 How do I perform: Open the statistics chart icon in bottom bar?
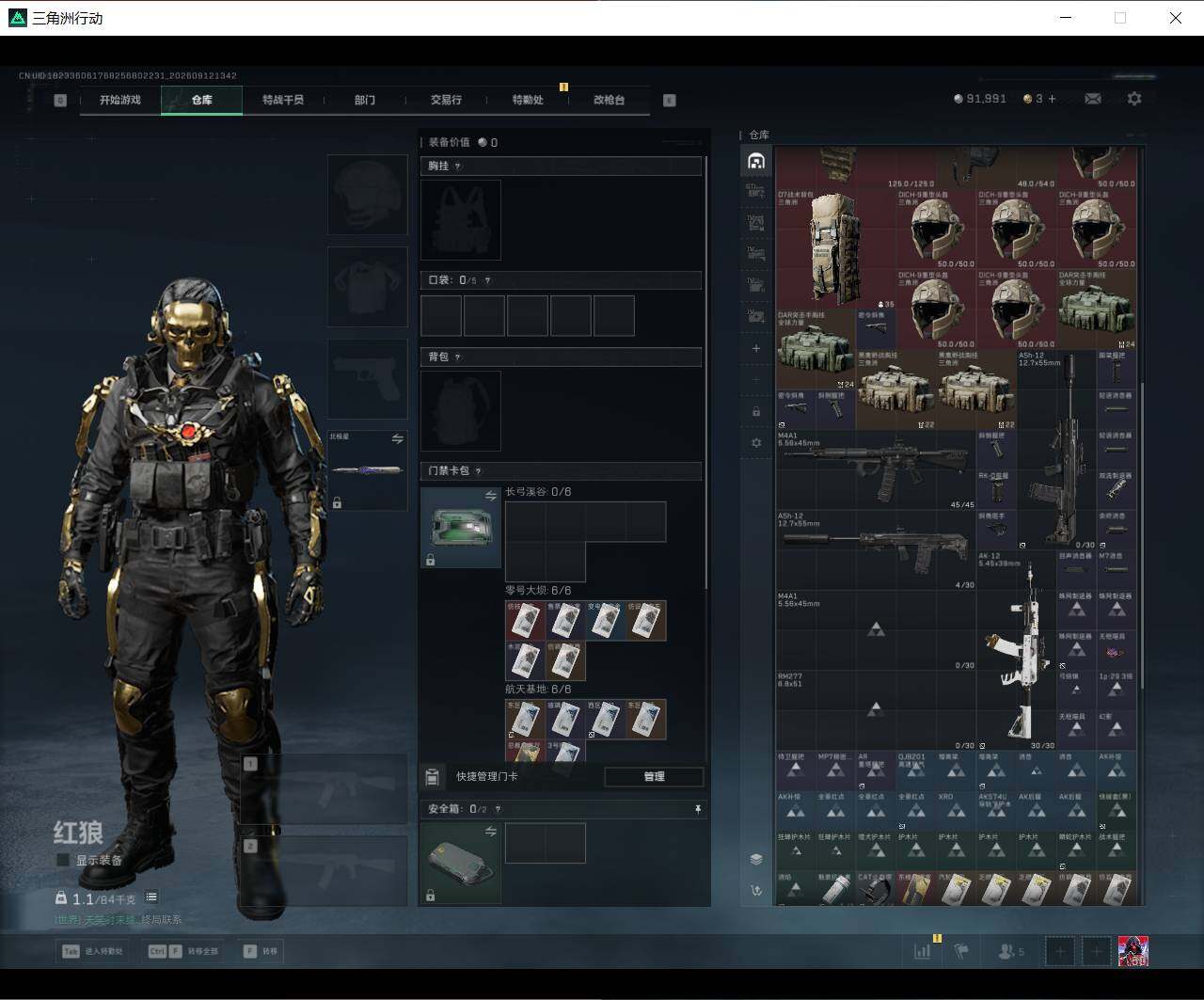pos(923,951)
